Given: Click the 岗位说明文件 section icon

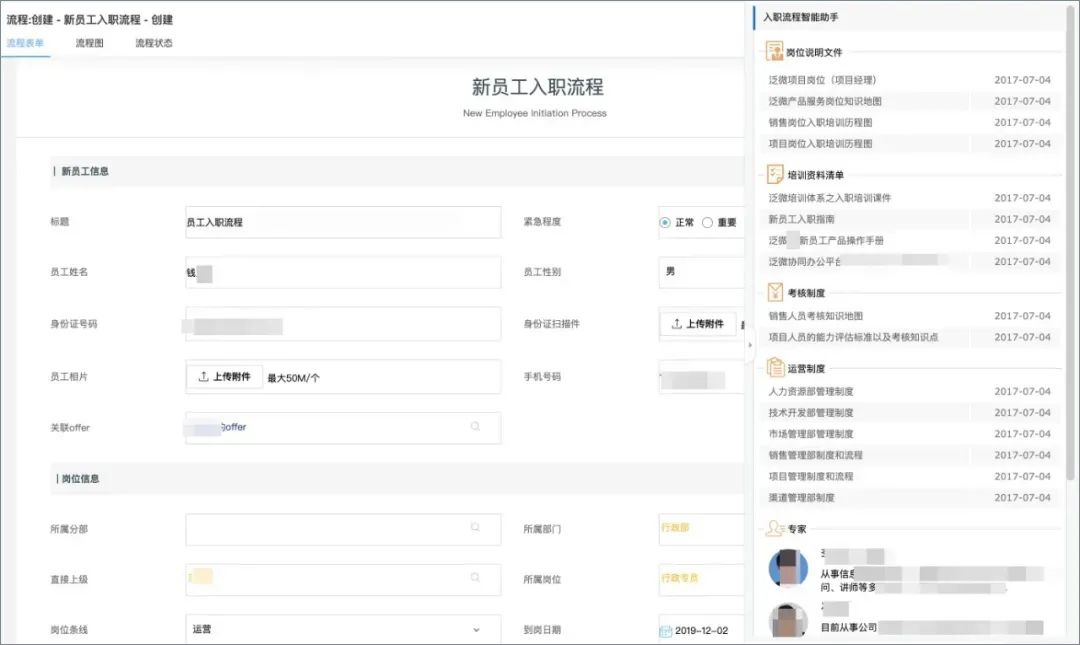Looking at the screenshot, I should (x=775, y=51).
